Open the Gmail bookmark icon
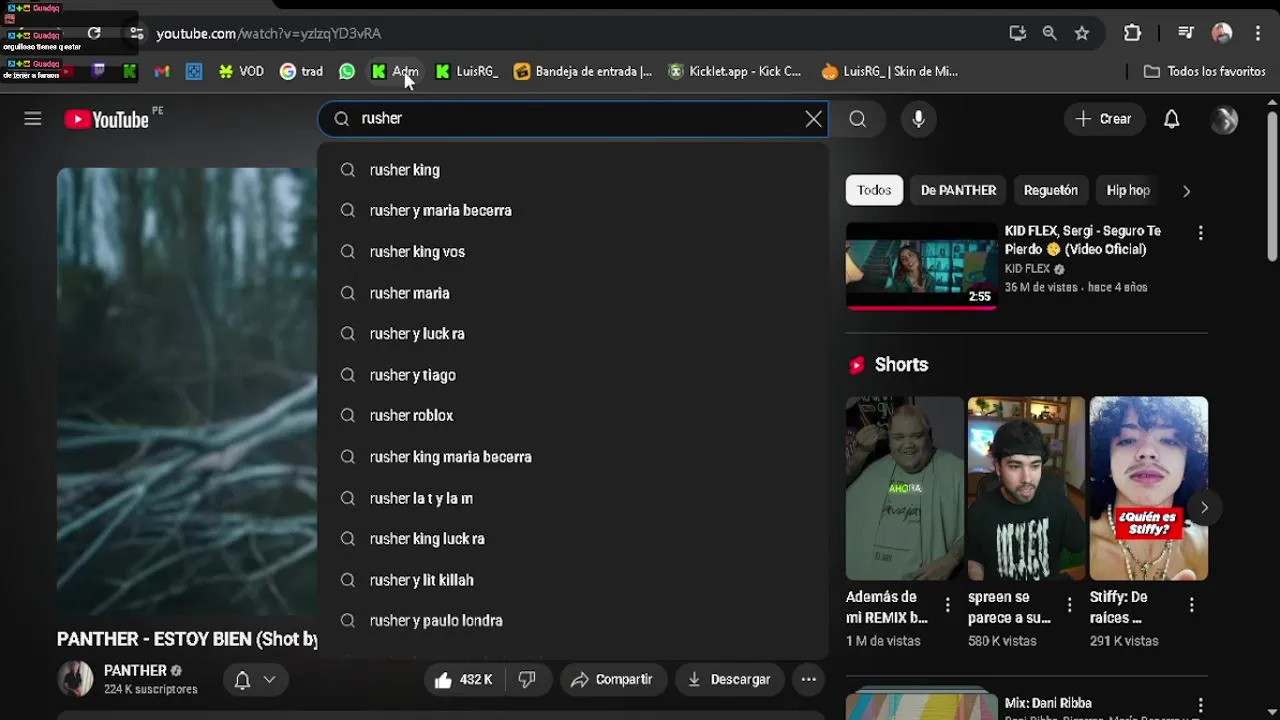 tap(162, 71)
